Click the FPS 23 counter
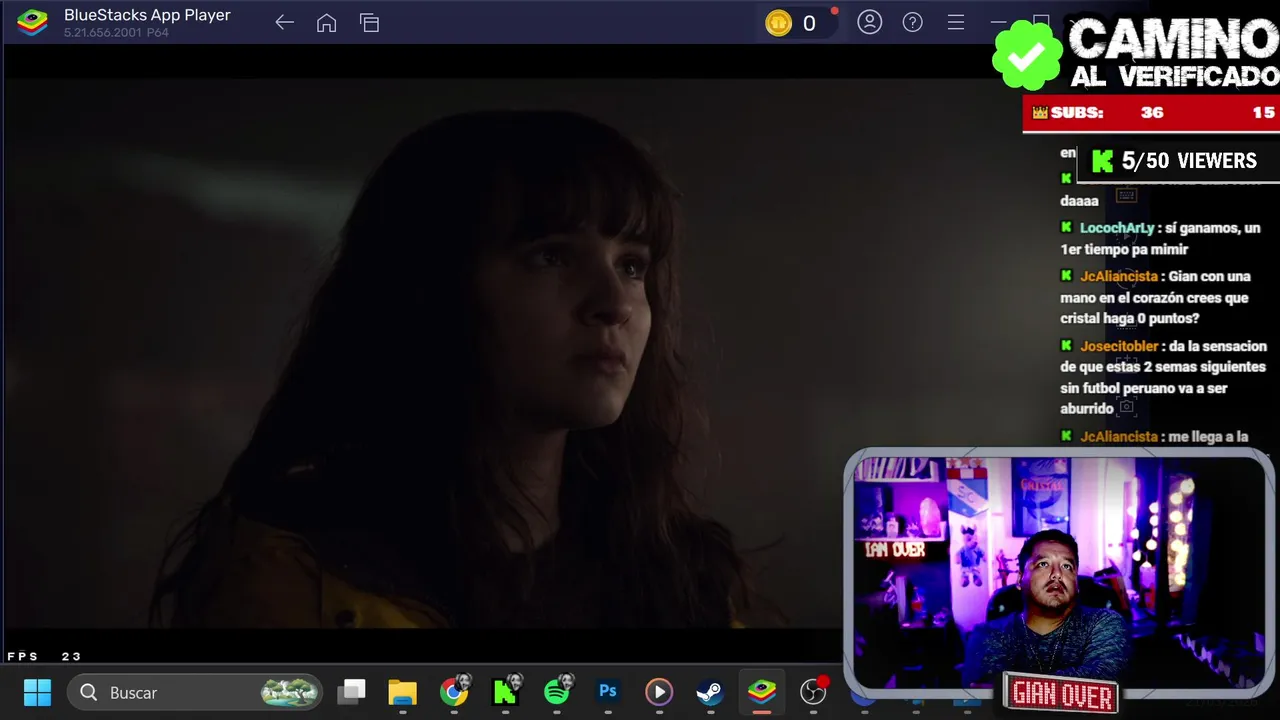1280x720 pixels. [44, 657]
